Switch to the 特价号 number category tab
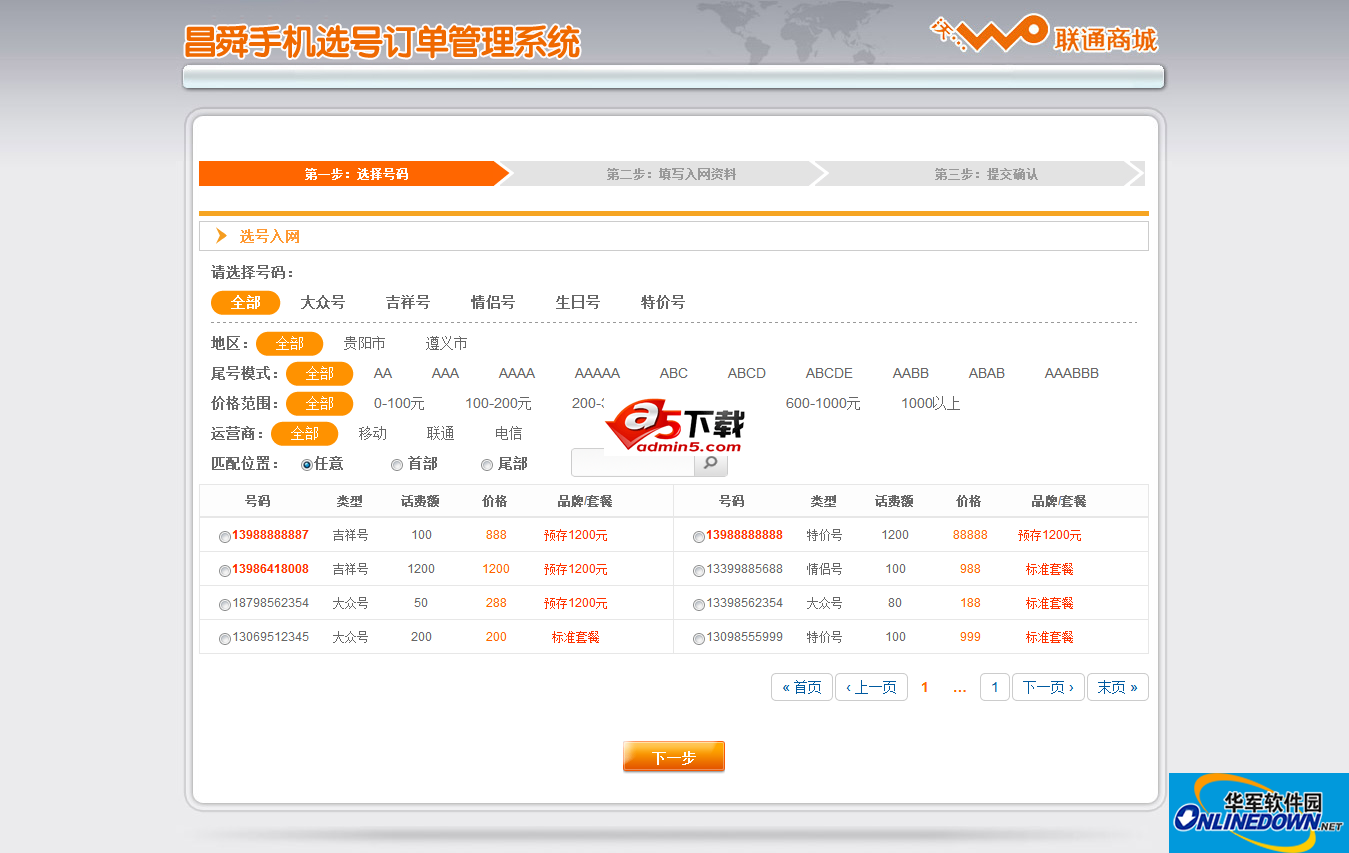1349x853 pixels. [662, 301]
